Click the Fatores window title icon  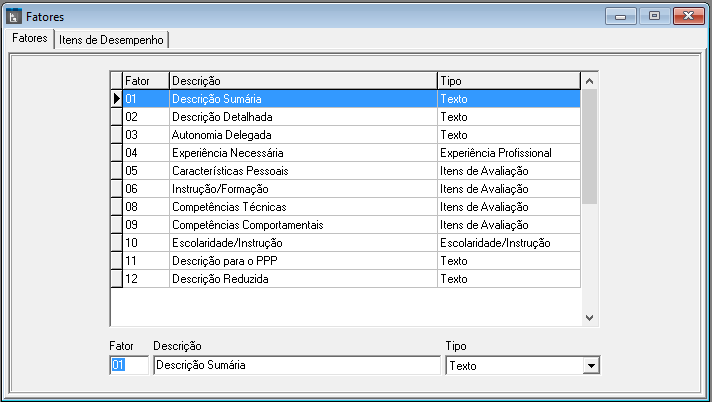coord(14,16)
